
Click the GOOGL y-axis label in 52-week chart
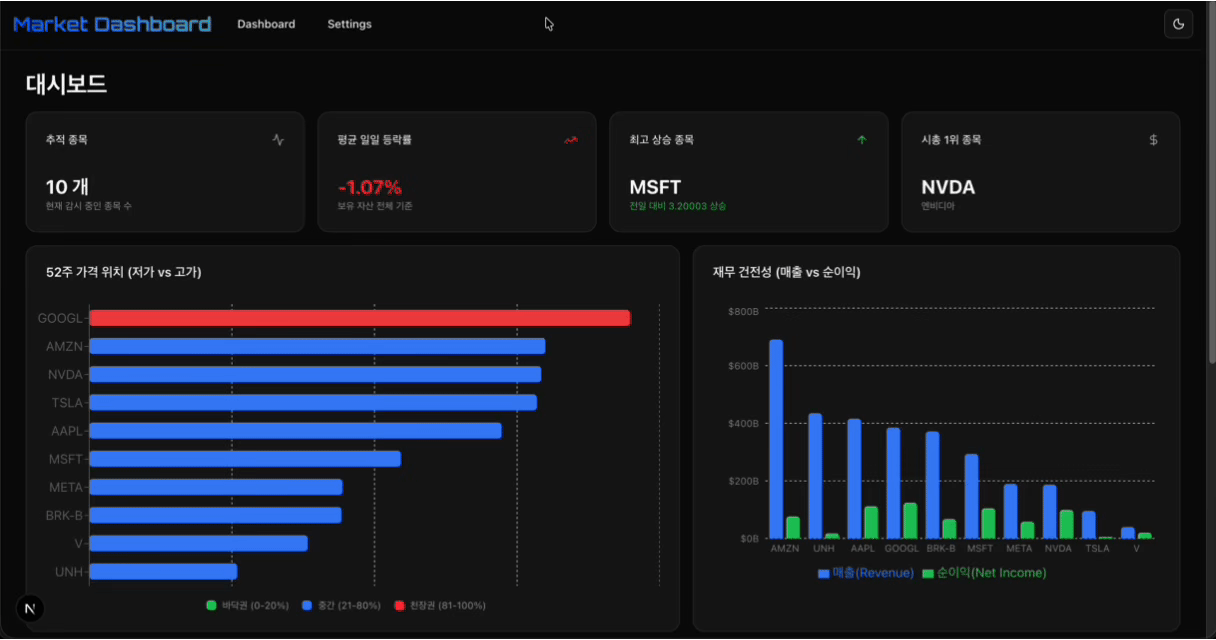[59, 318]
